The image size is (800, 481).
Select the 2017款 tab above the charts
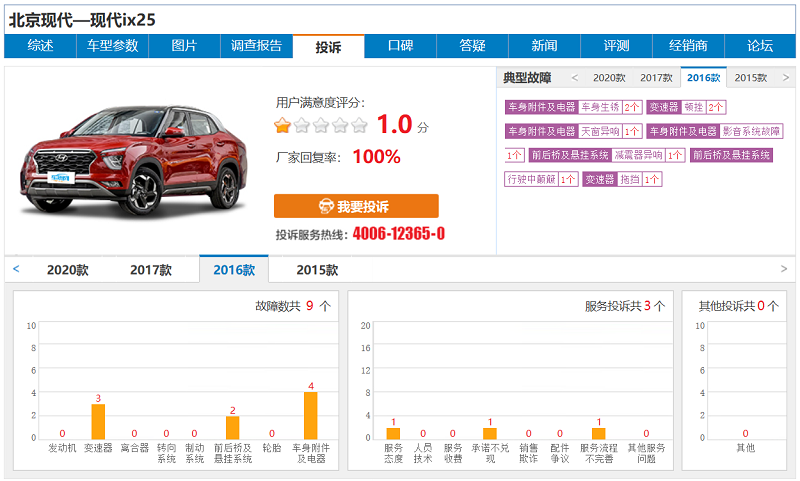pos(151,270)
